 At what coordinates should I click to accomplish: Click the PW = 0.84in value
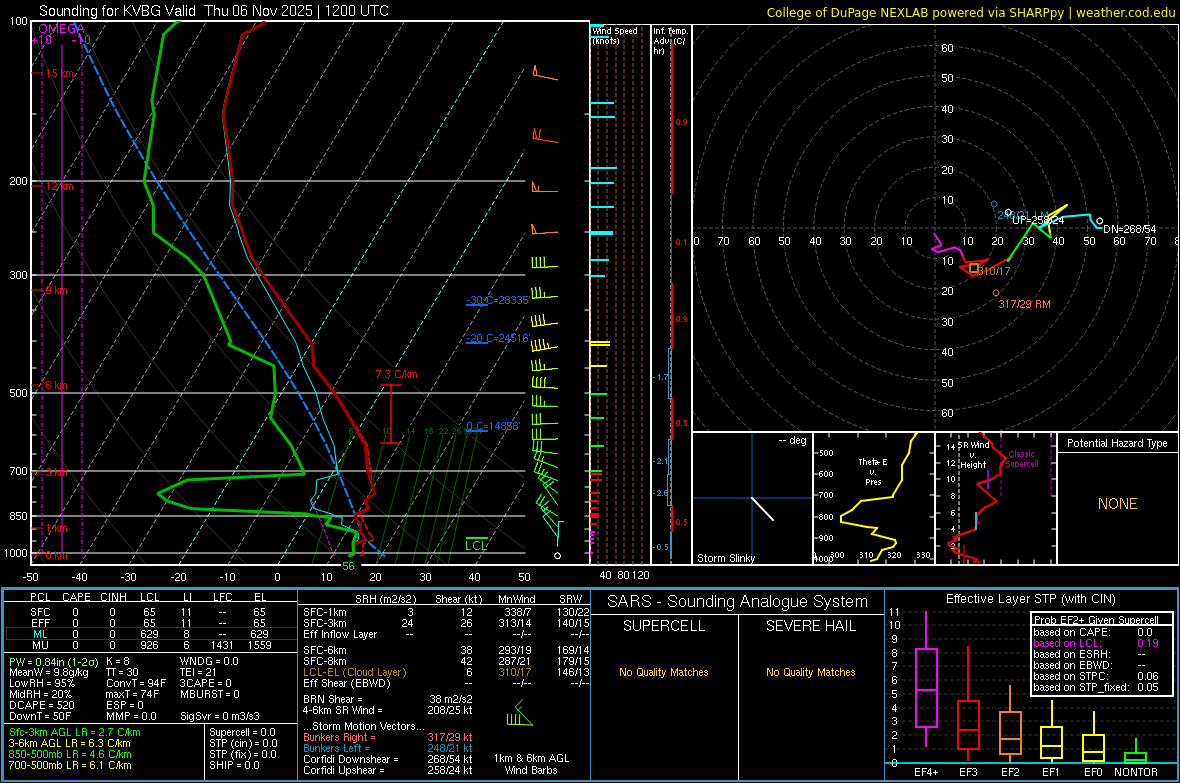point(51,661)
